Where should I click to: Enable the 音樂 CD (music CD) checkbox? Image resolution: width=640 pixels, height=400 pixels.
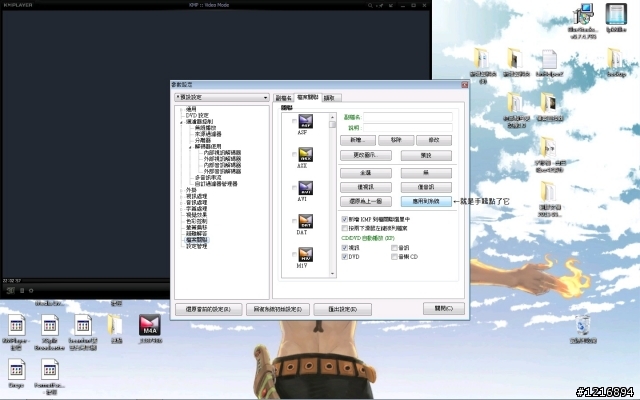(394, 257)
